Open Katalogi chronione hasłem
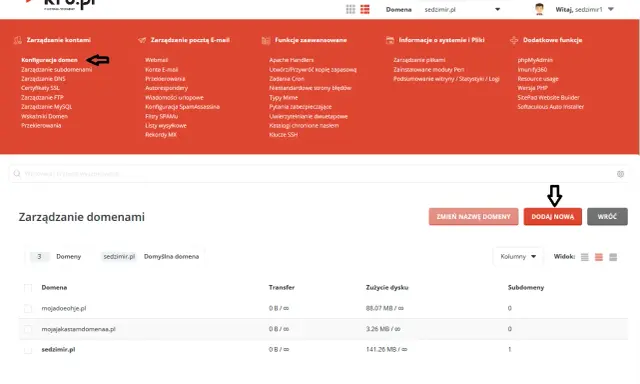 coord(304,125)
